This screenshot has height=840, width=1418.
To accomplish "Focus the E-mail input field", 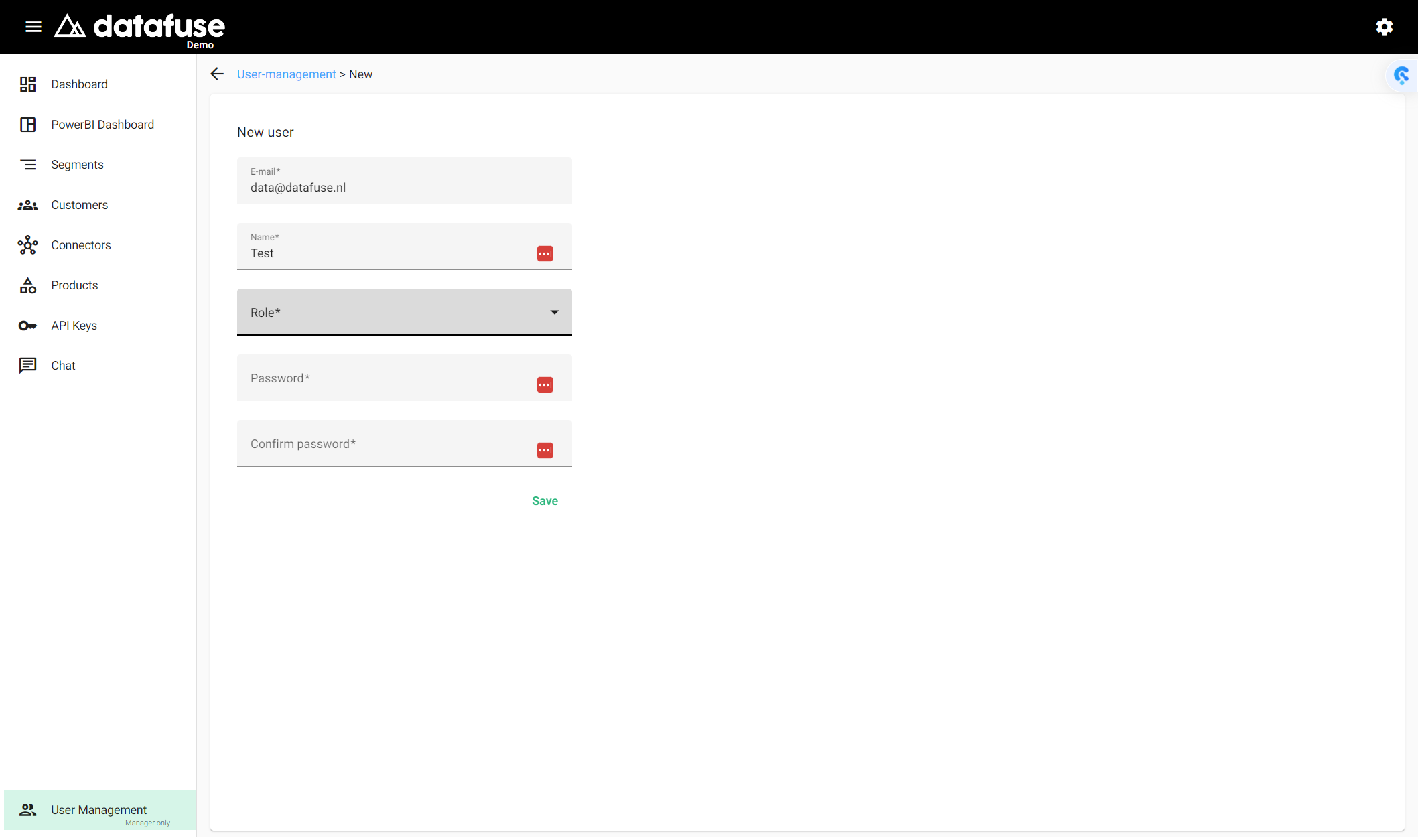I will point(405,181).
